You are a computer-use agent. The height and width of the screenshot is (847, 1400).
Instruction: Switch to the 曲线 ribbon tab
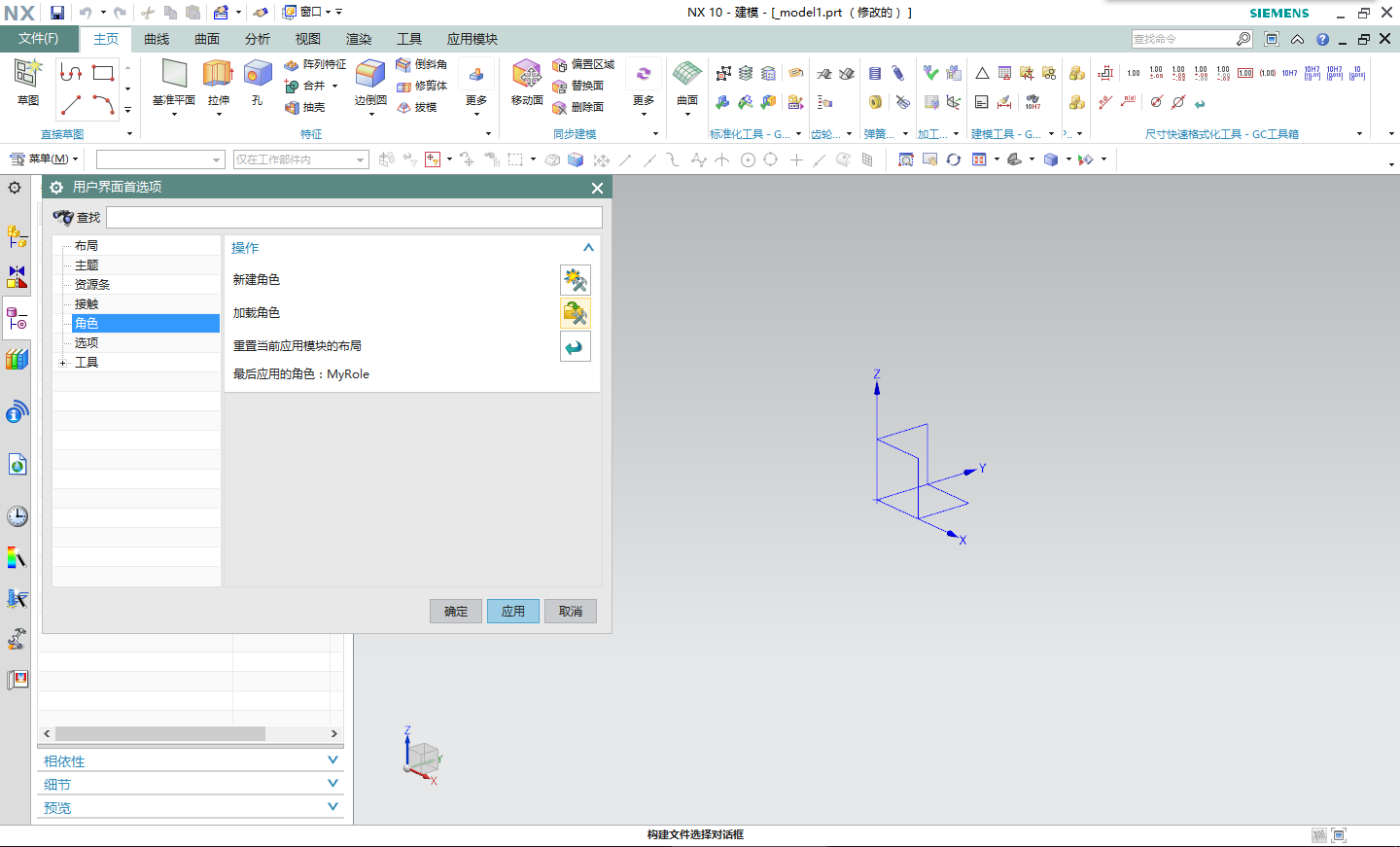pyautogui.click(x=157, y=39)
